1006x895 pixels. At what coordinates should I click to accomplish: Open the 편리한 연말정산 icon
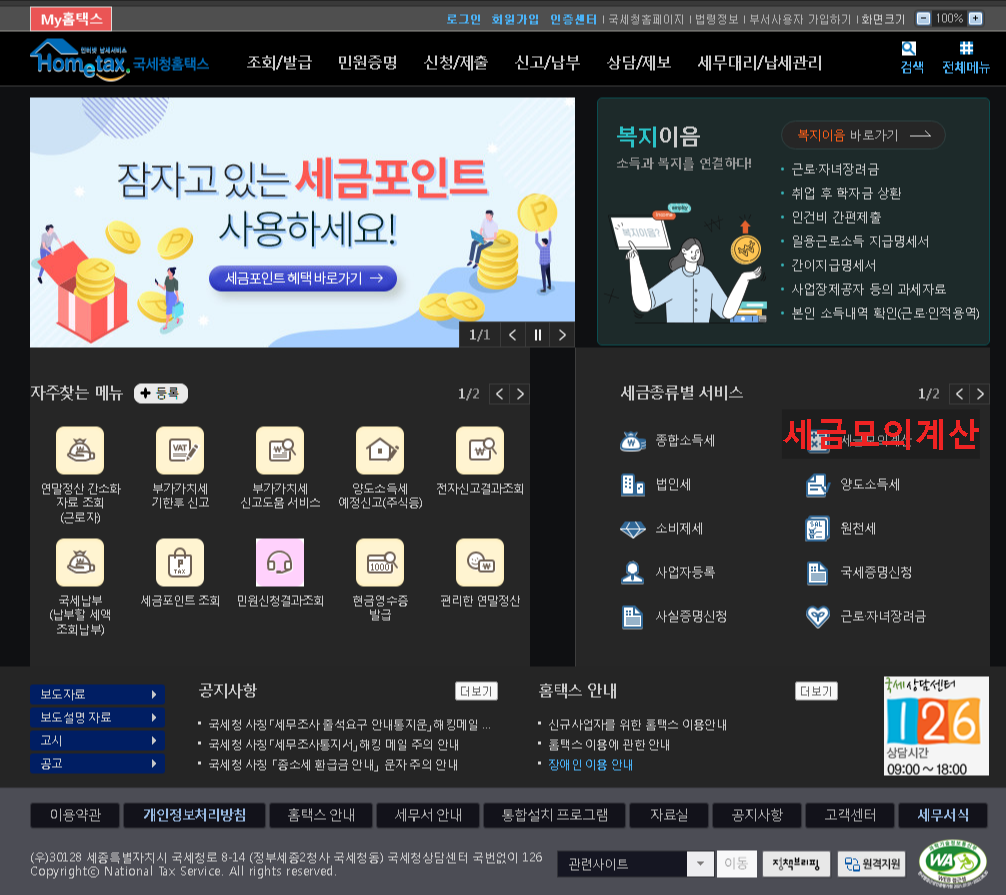point(481,563)
